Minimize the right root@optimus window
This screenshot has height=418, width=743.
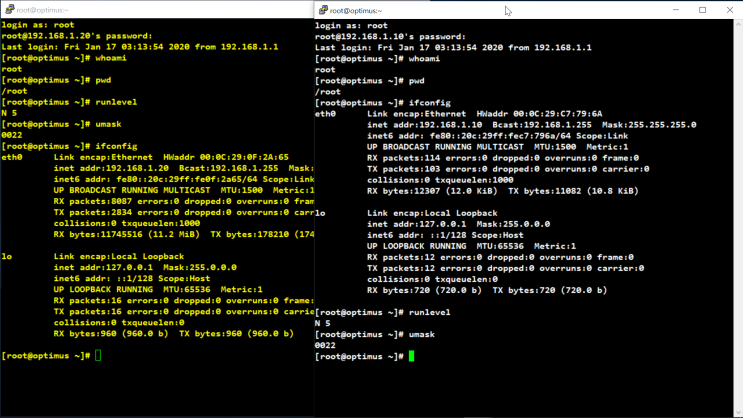click(x=676, y=10)
